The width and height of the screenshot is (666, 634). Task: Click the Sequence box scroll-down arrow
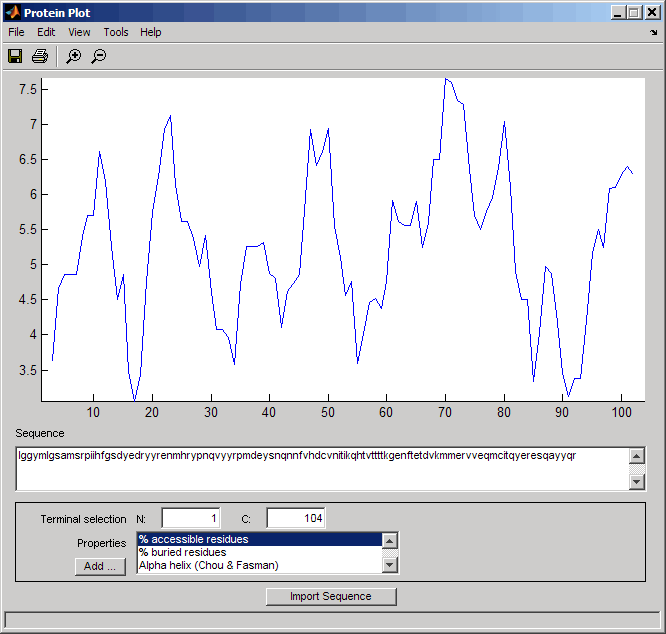click(636, 482)
